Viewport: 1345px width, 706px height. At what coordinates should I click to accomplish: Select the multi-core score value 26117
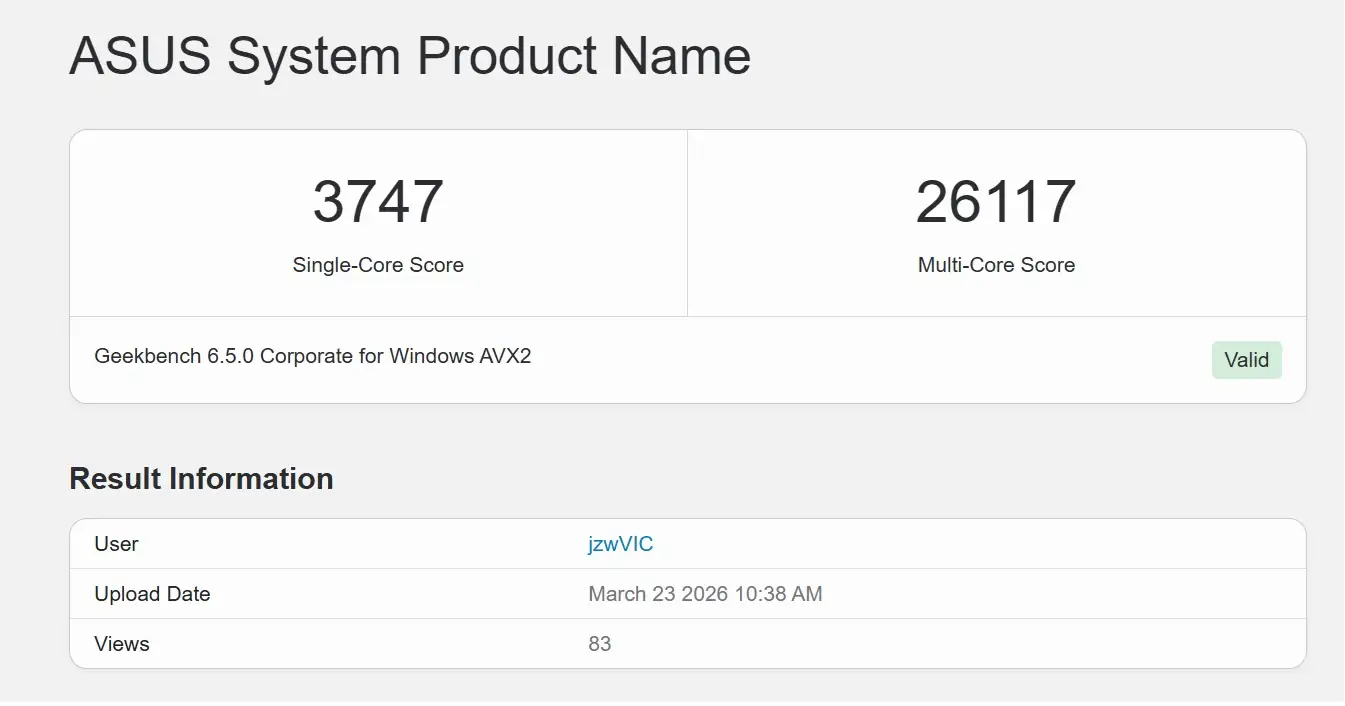pos(996,201)
